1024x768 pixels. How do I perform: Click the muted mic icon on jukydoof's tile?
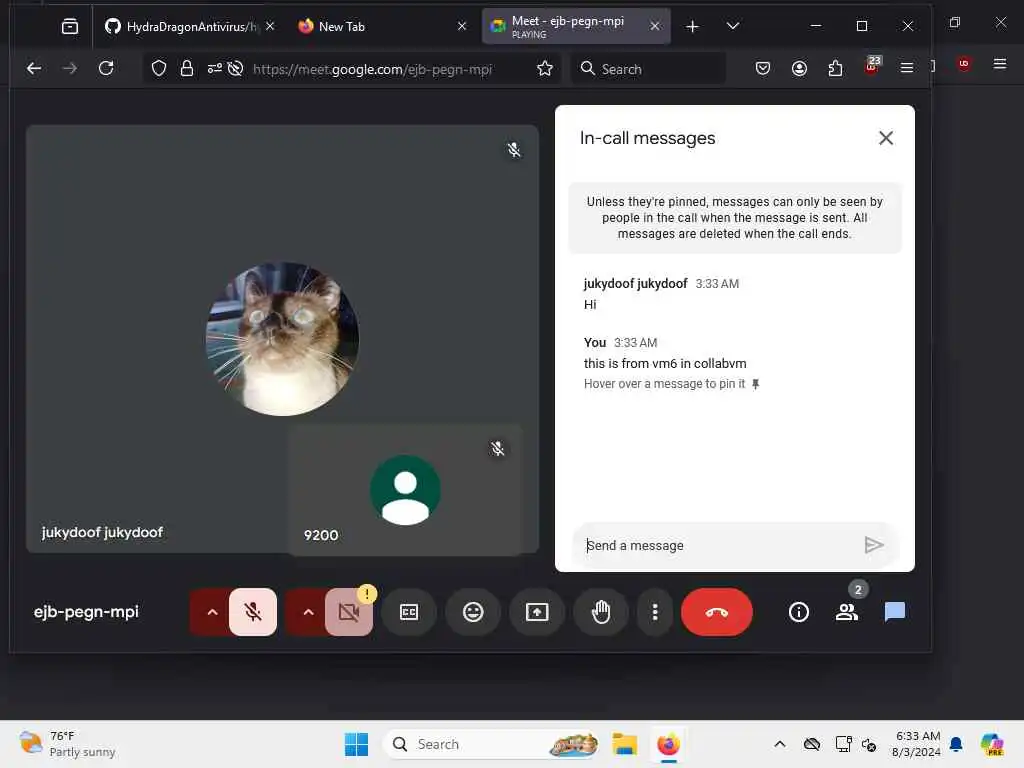(514, 150)
